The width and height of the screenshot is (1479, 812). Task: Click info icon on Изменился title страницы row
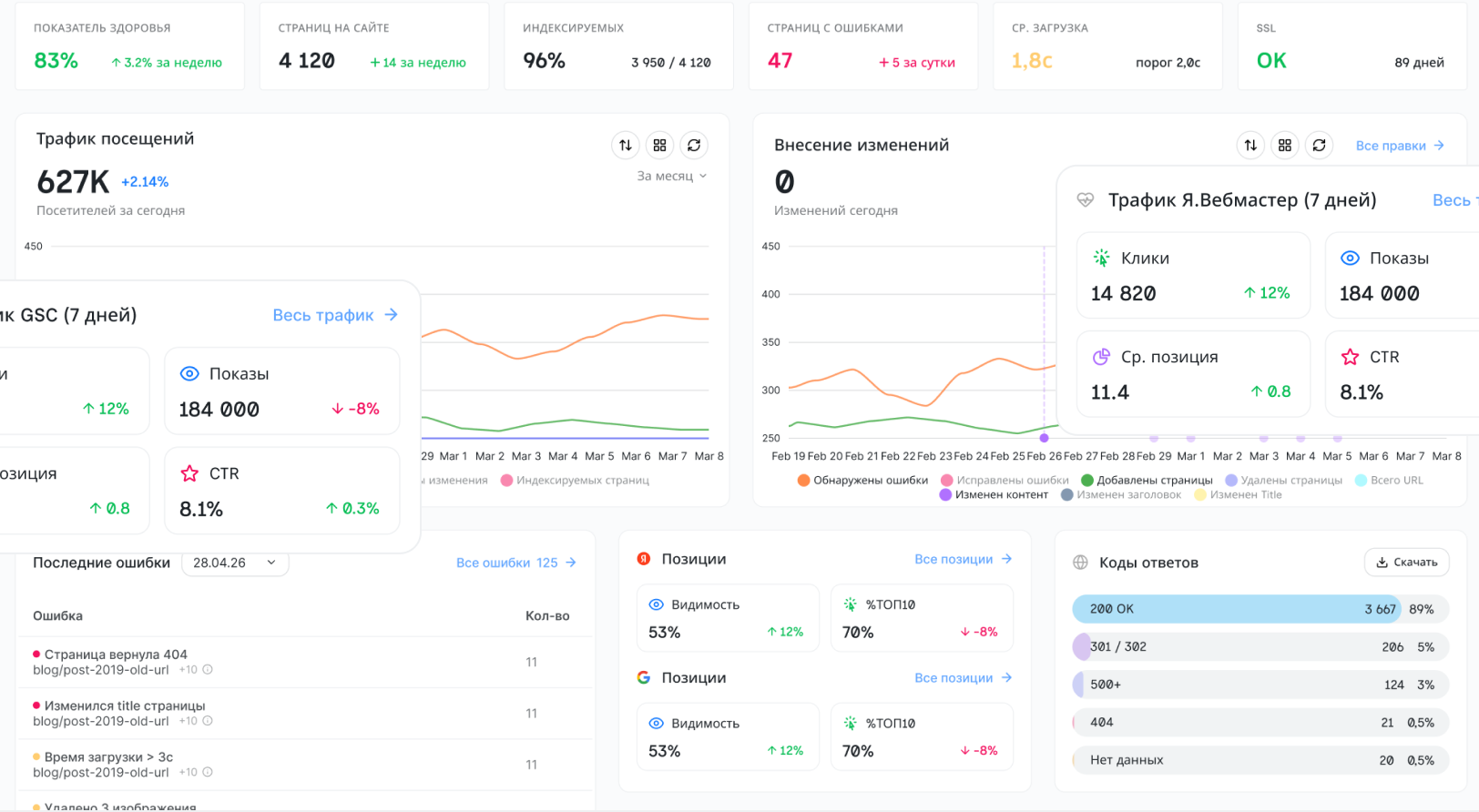(208, 721)
